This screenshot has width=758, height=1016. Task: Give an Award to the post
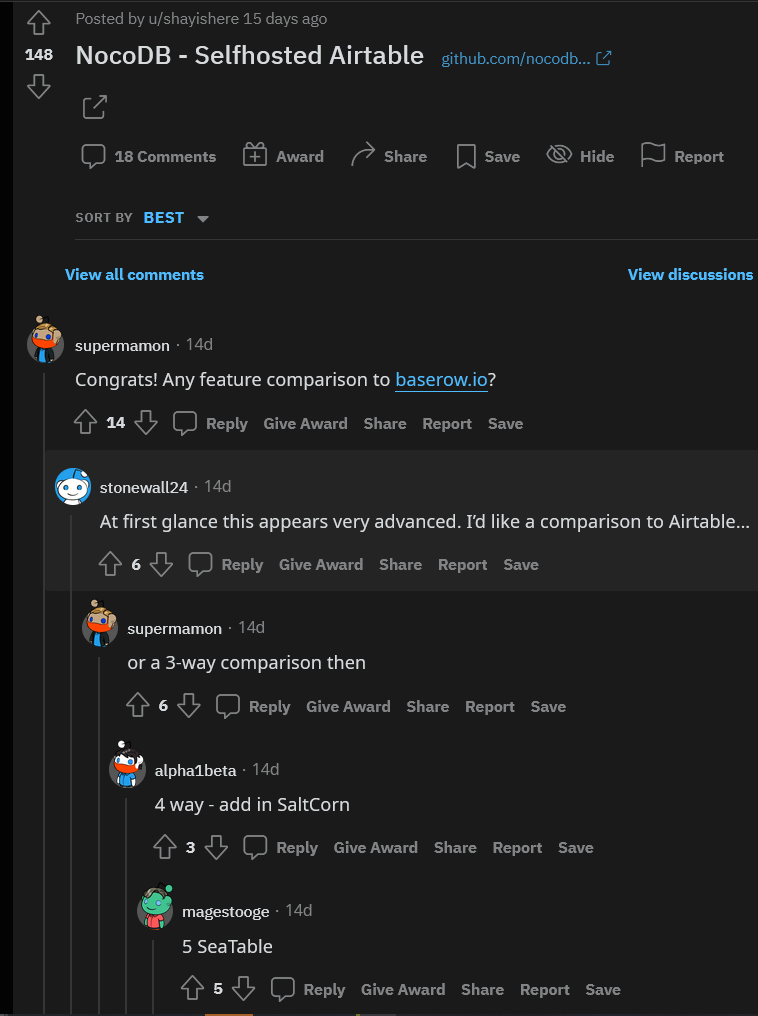tap(283, 156)
